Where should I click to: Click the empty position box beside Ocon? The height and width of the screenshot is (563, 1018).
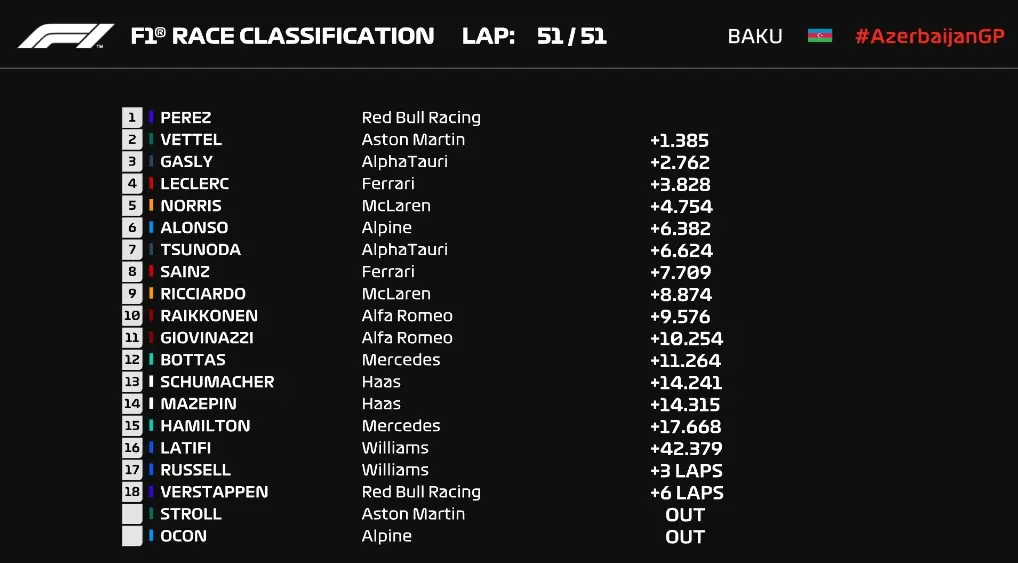coord(132,536)
